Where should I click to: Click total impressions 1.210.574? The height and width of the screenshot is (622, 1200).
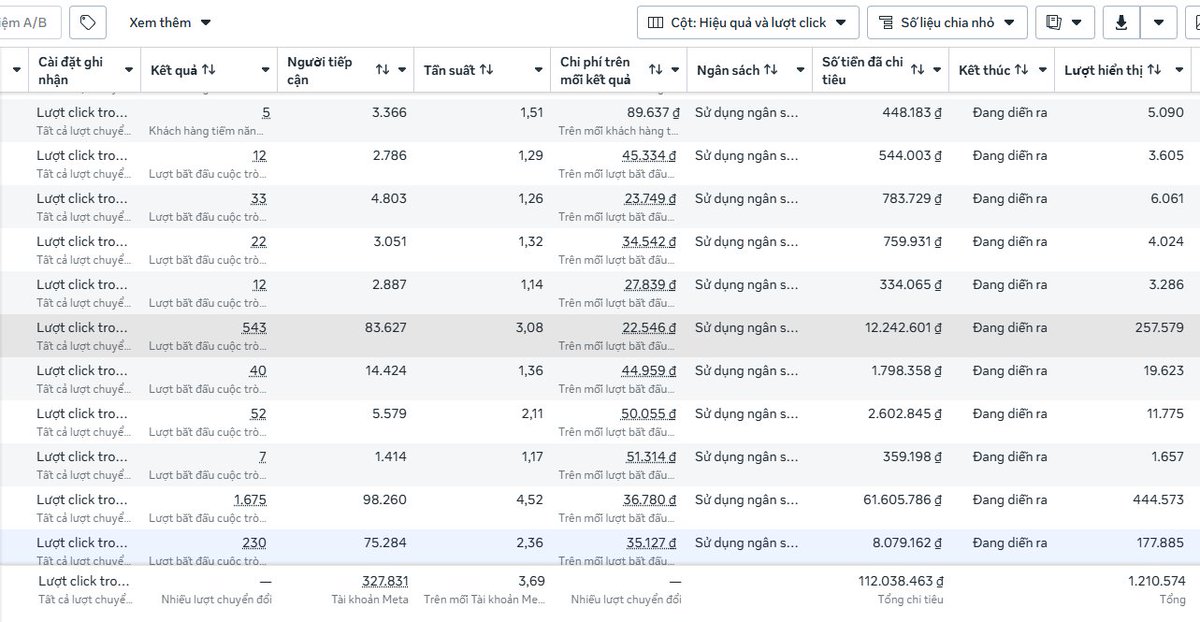coord(1156,581)
